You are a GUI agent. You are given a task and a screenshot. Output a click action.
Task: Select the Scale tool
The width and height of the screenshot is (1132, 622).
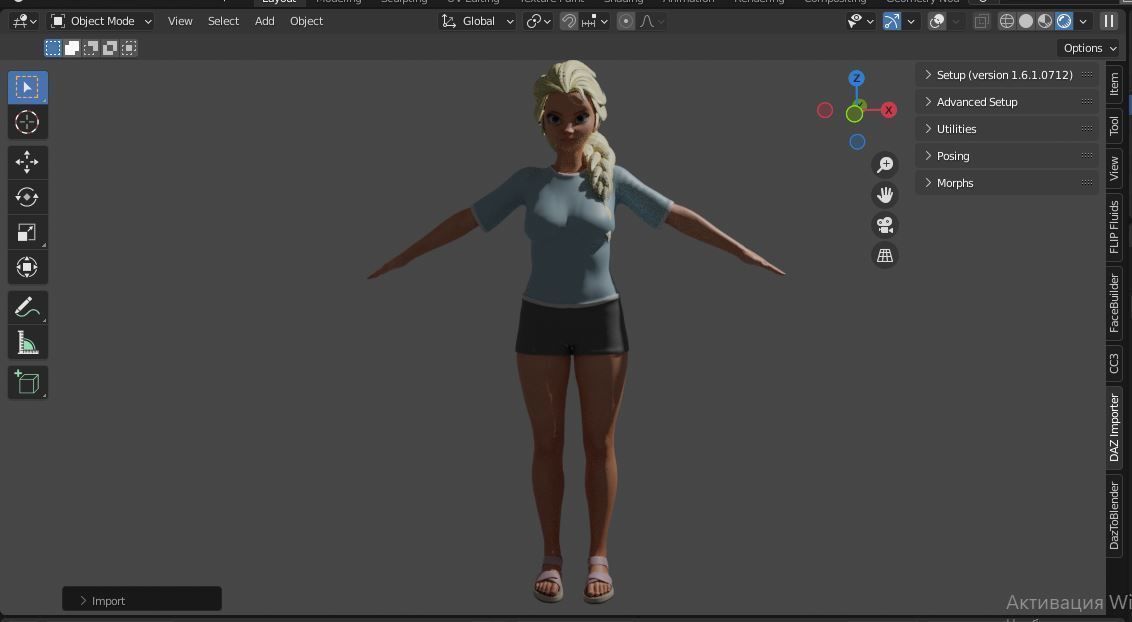click(x=27, y=232)
